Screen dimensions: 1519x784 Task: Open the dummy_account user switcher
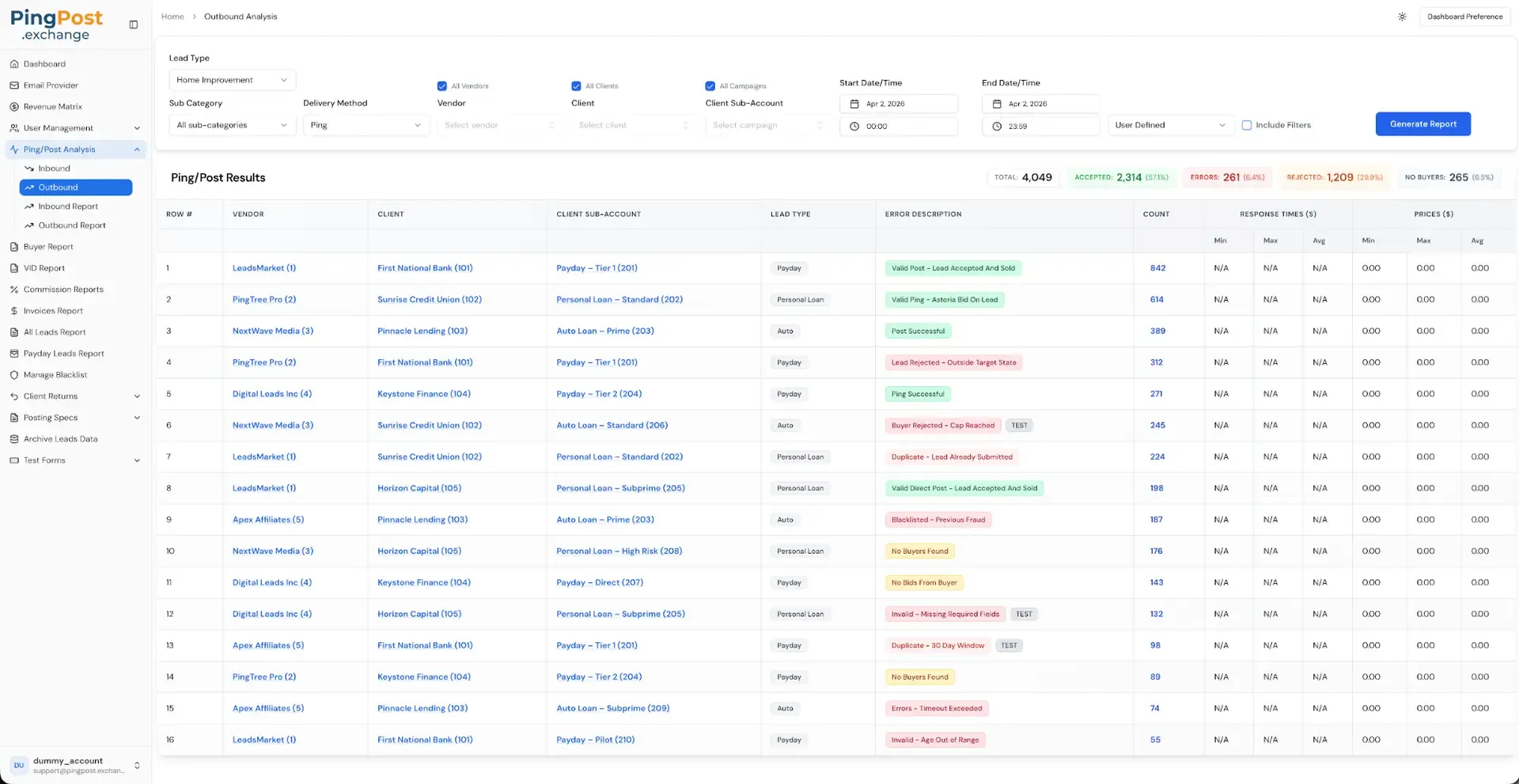click(76, 765)
